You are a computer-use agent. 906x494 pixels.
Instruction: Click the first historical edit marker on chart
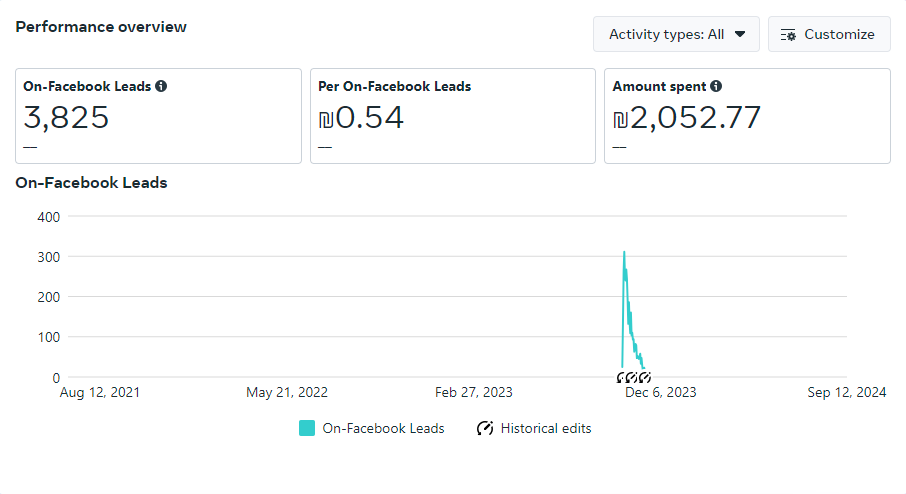pos(622,378)
